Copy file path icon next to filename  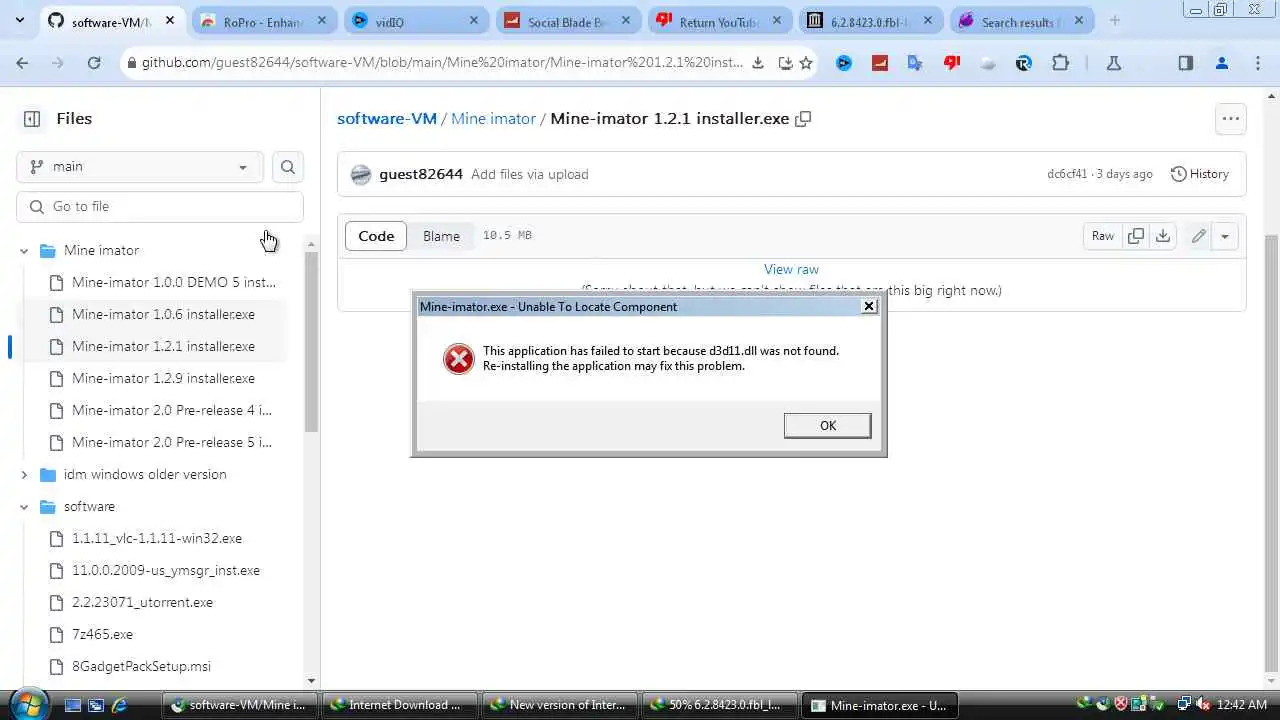coord(803,118)
